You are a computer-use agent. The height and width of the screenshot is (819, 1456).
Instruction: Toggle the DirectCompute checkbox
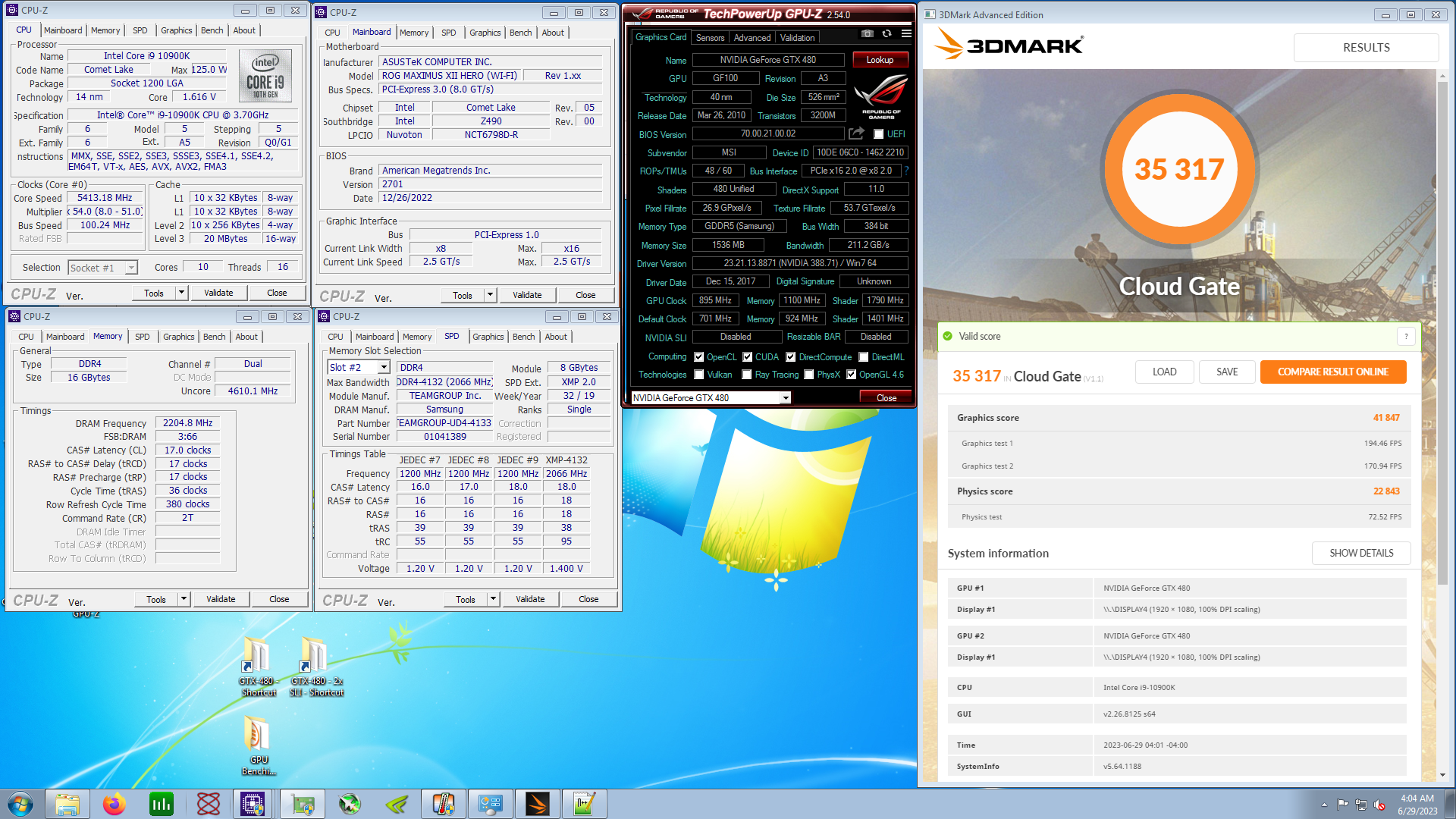(x=791, y=357)
